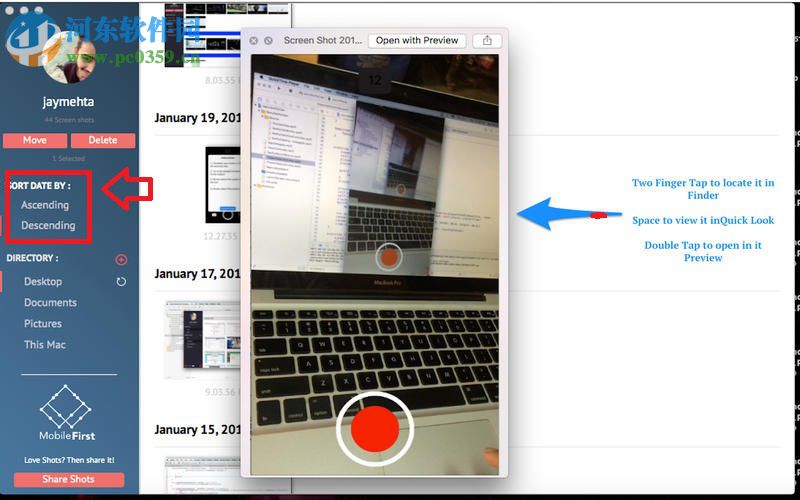
Task: Select the Documents directory
Action: tap(51, 303)
